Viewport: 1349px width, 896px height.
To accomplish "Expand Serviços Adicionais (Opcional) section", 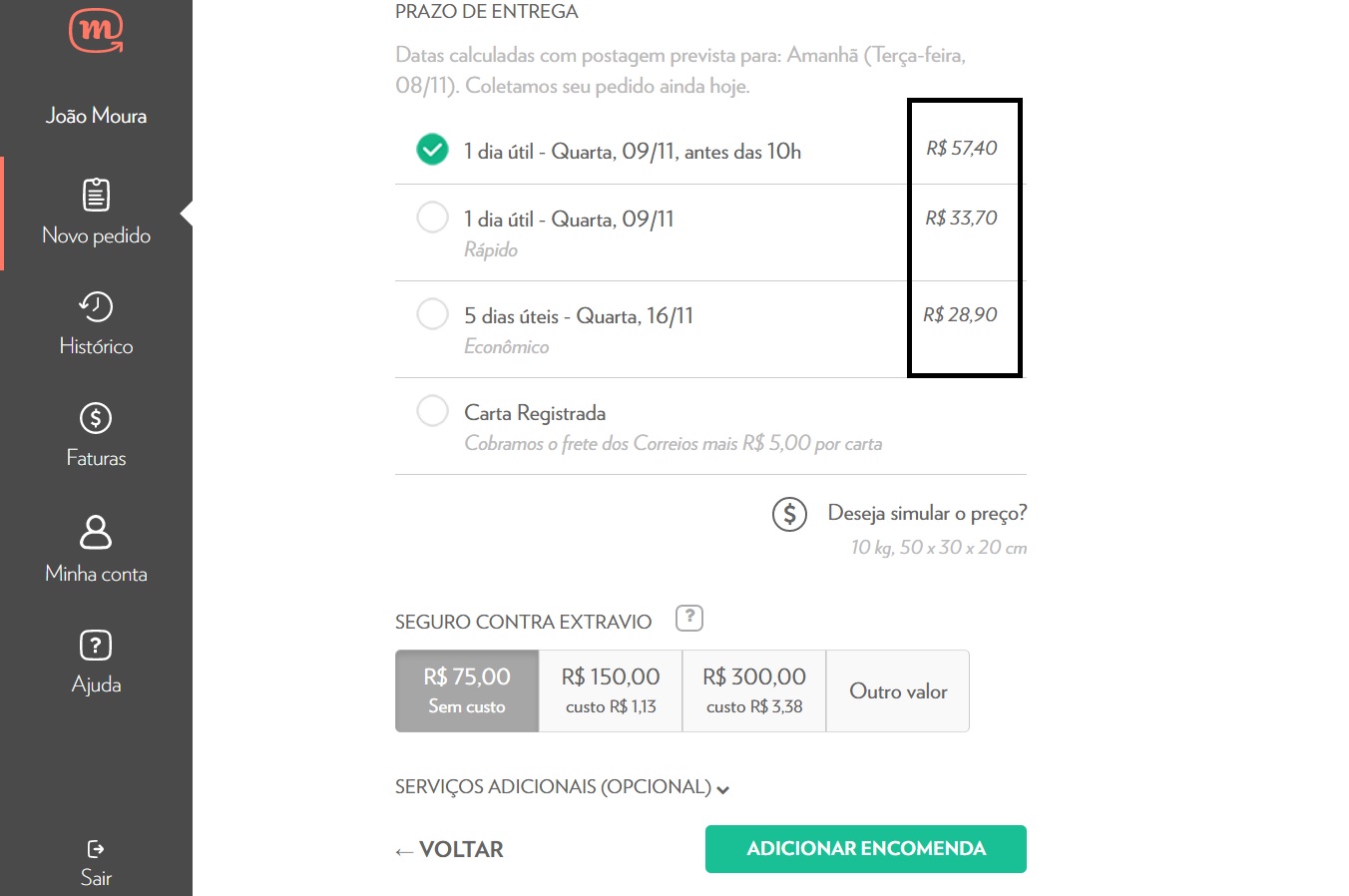I will pos(562,787).
